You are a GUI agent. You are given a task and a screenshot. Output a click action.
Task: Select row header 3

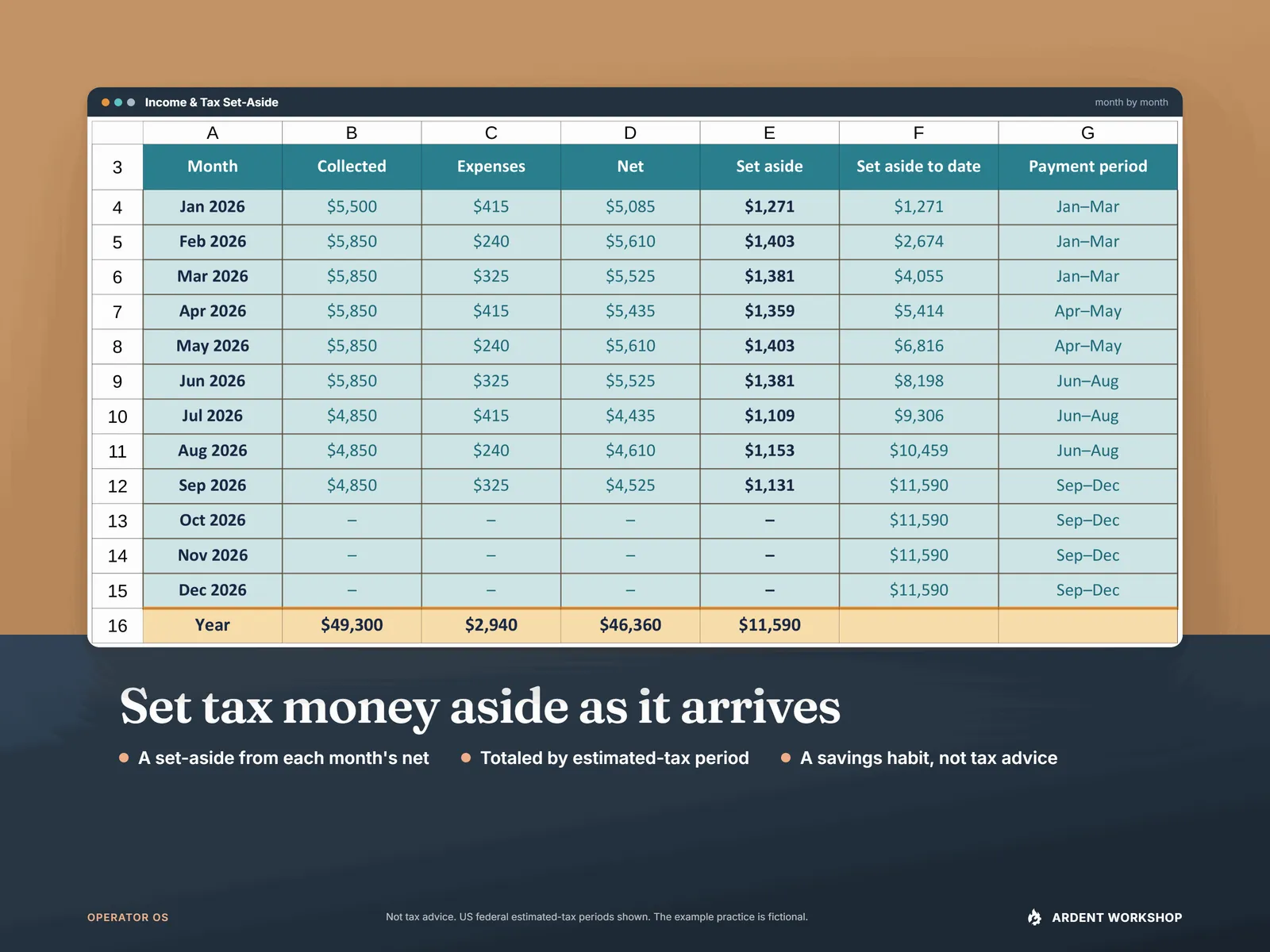pos(117,167)
